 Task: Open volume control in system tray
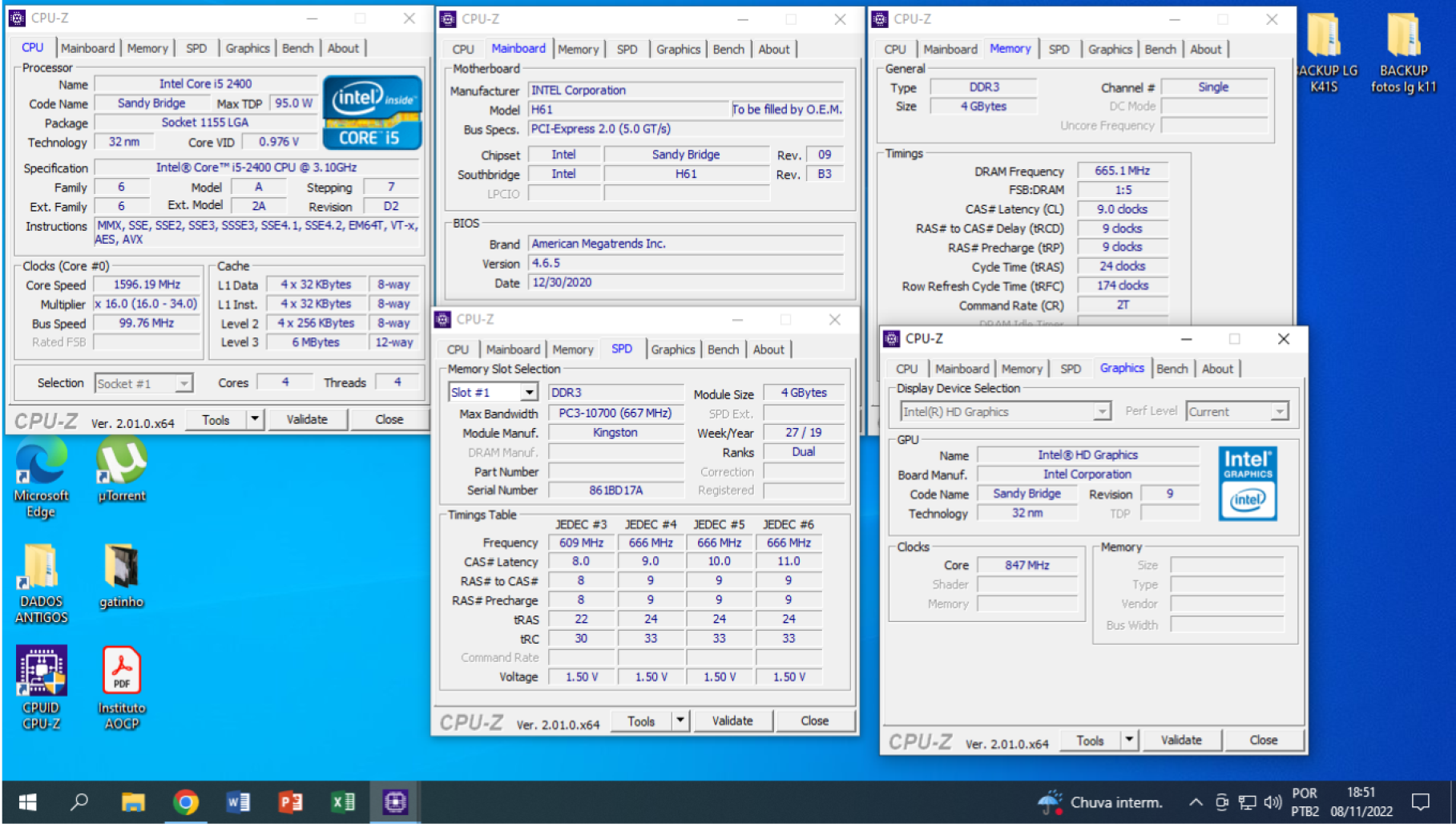click(1272, 802)
